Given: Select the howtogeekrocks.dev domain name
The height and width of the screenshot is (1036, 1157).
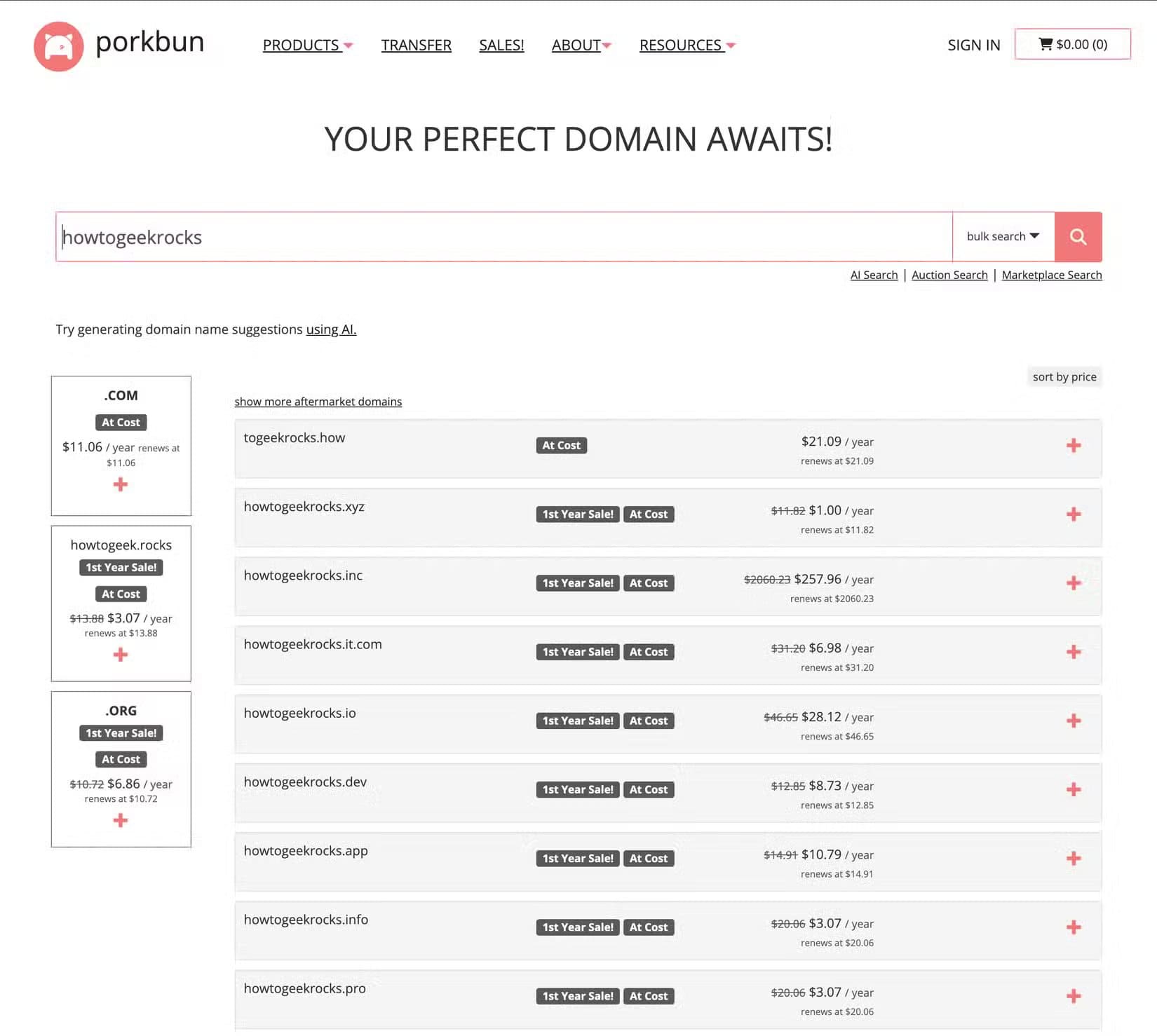Looking at the screenshot, I should pos(305,782).
